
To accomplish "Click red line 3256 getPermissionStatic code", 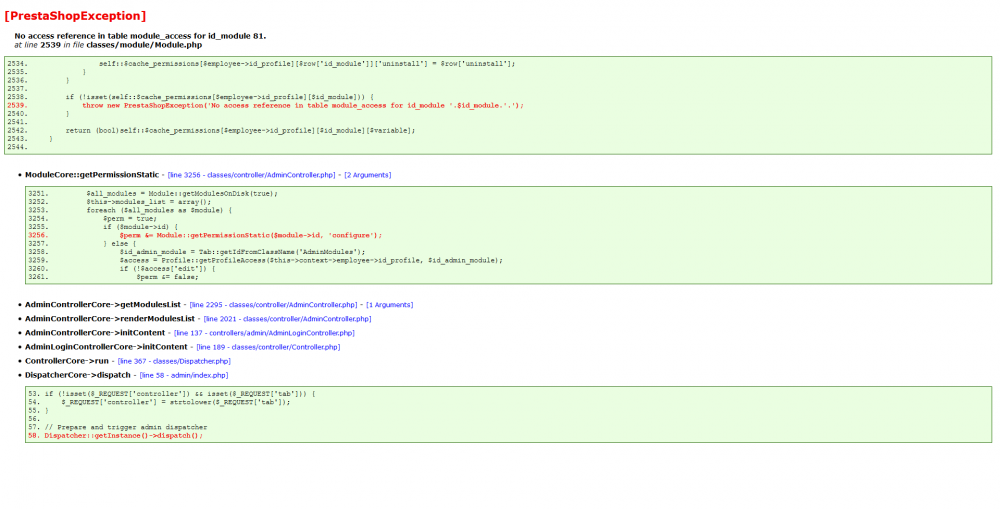I will click(x=251, y=235).
